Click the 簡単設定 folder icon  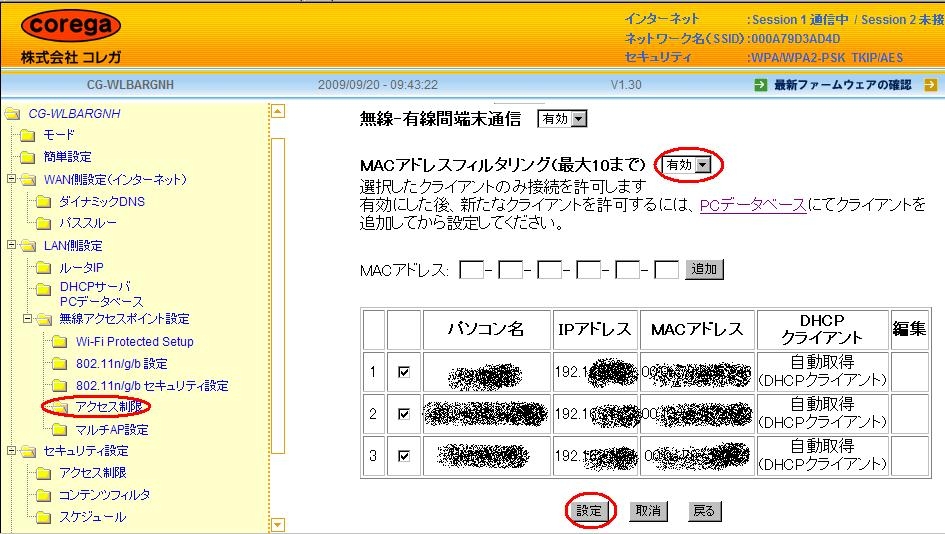[28, 157]
